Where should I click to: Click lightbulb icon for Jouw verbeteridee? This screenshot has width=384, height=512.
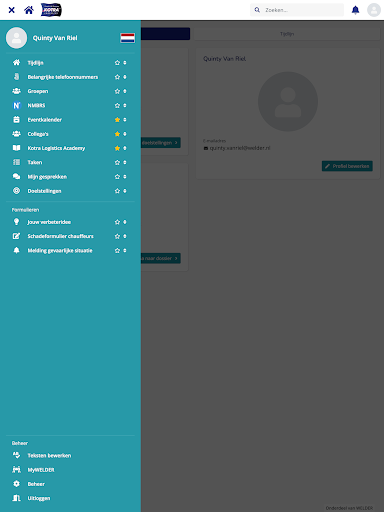[16, 222]
